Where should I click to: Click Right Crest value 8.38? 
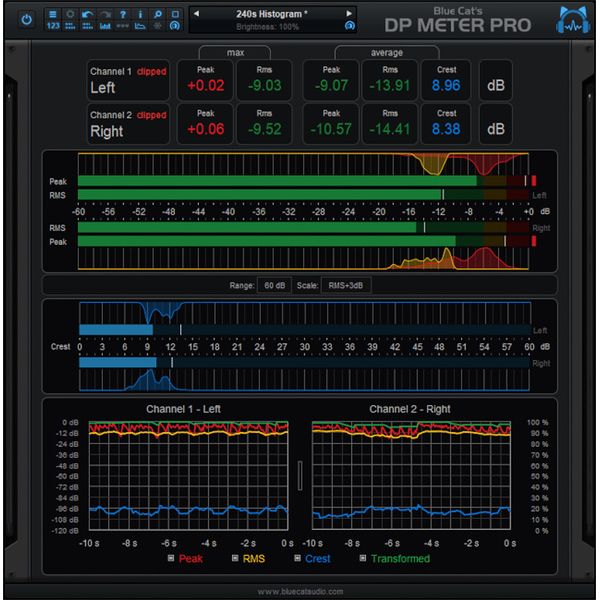coord(446,129)
